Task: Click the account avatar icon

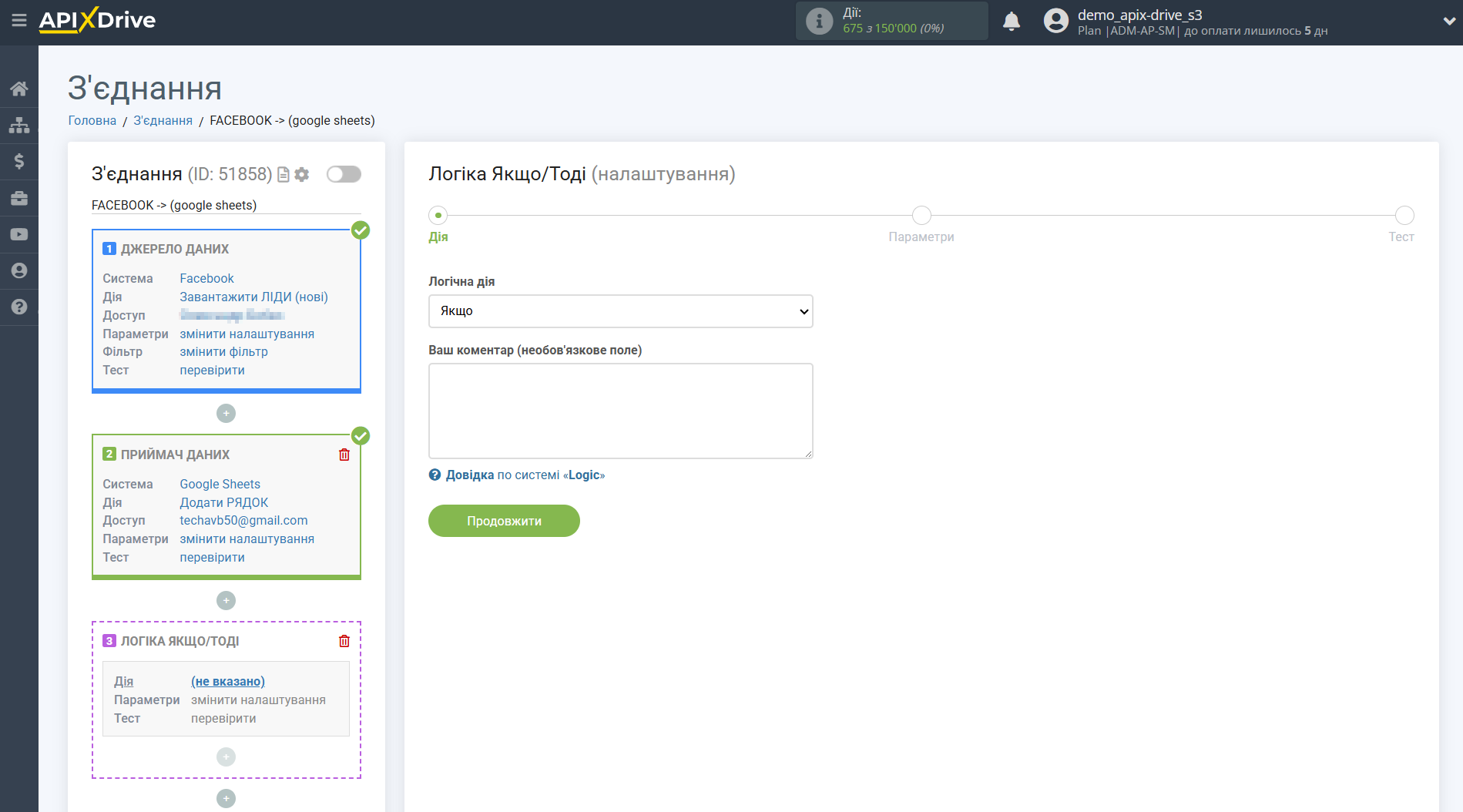Action: [x=1055, y=21]
